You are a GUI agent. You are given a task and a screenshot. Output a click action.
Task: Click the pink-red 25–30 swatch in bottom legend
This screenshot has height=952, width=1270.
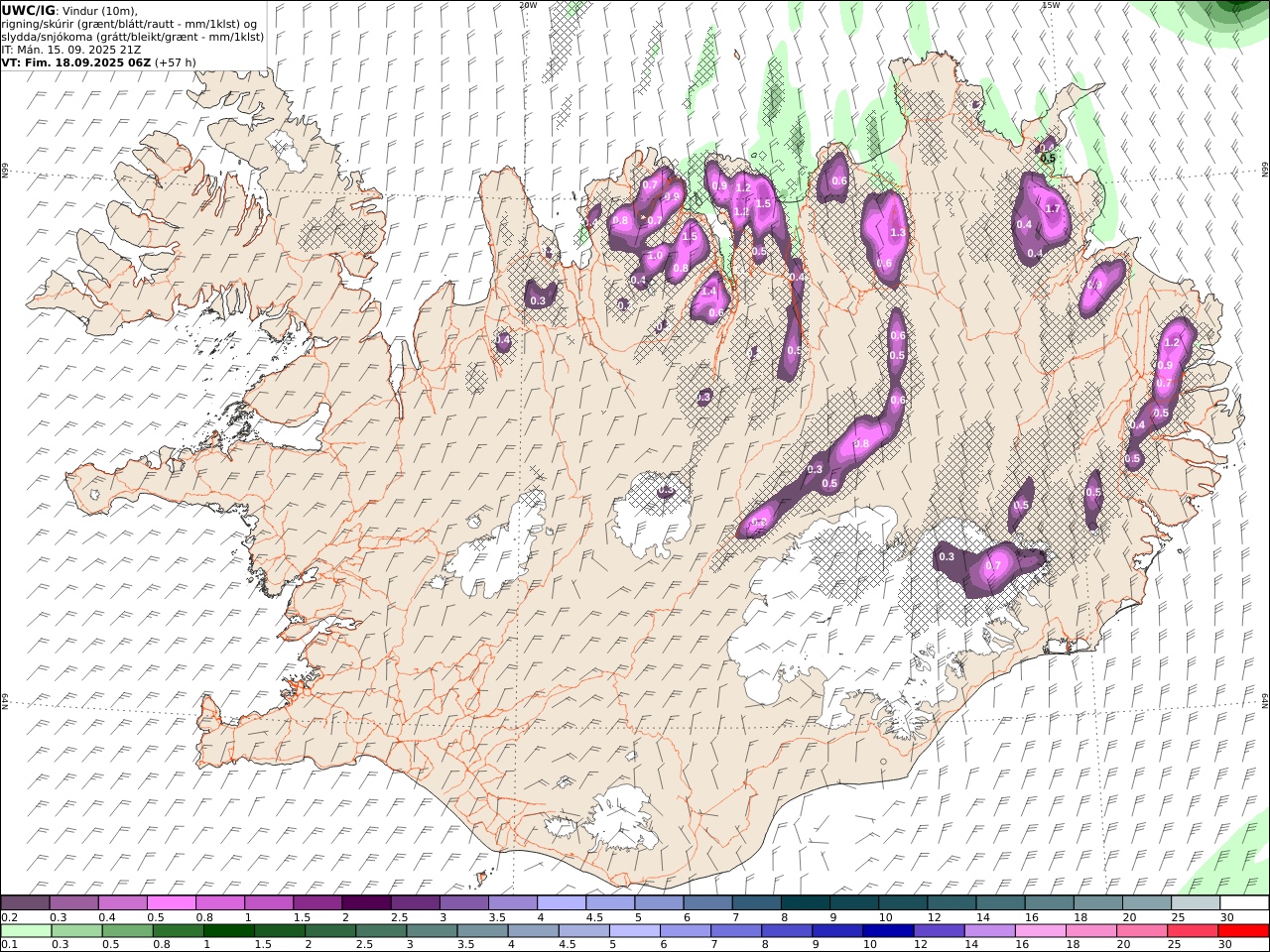1192,931
